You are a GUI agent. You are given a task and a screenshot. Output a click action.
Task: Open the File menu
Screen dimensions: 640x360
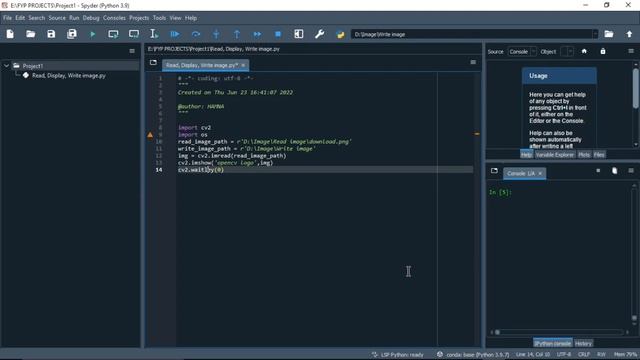[x=7, y=18]
